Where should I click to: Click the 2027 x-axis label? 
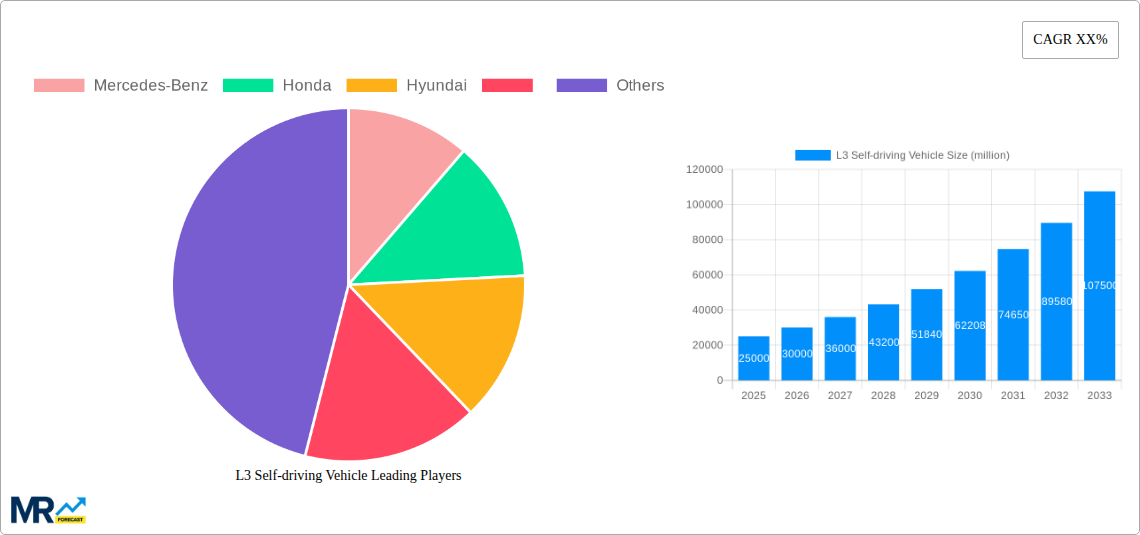[x=840, y=395]
